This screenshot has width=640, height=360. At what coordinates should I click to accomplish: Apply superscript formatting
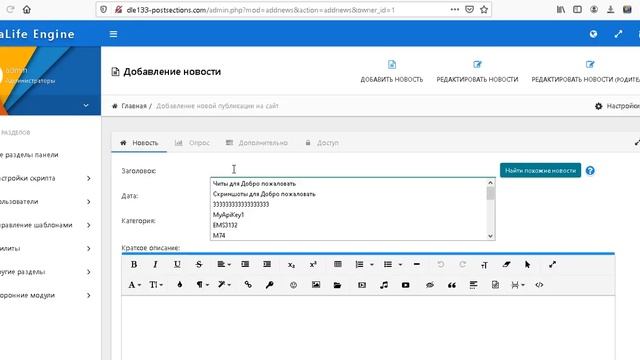point(313,264)
